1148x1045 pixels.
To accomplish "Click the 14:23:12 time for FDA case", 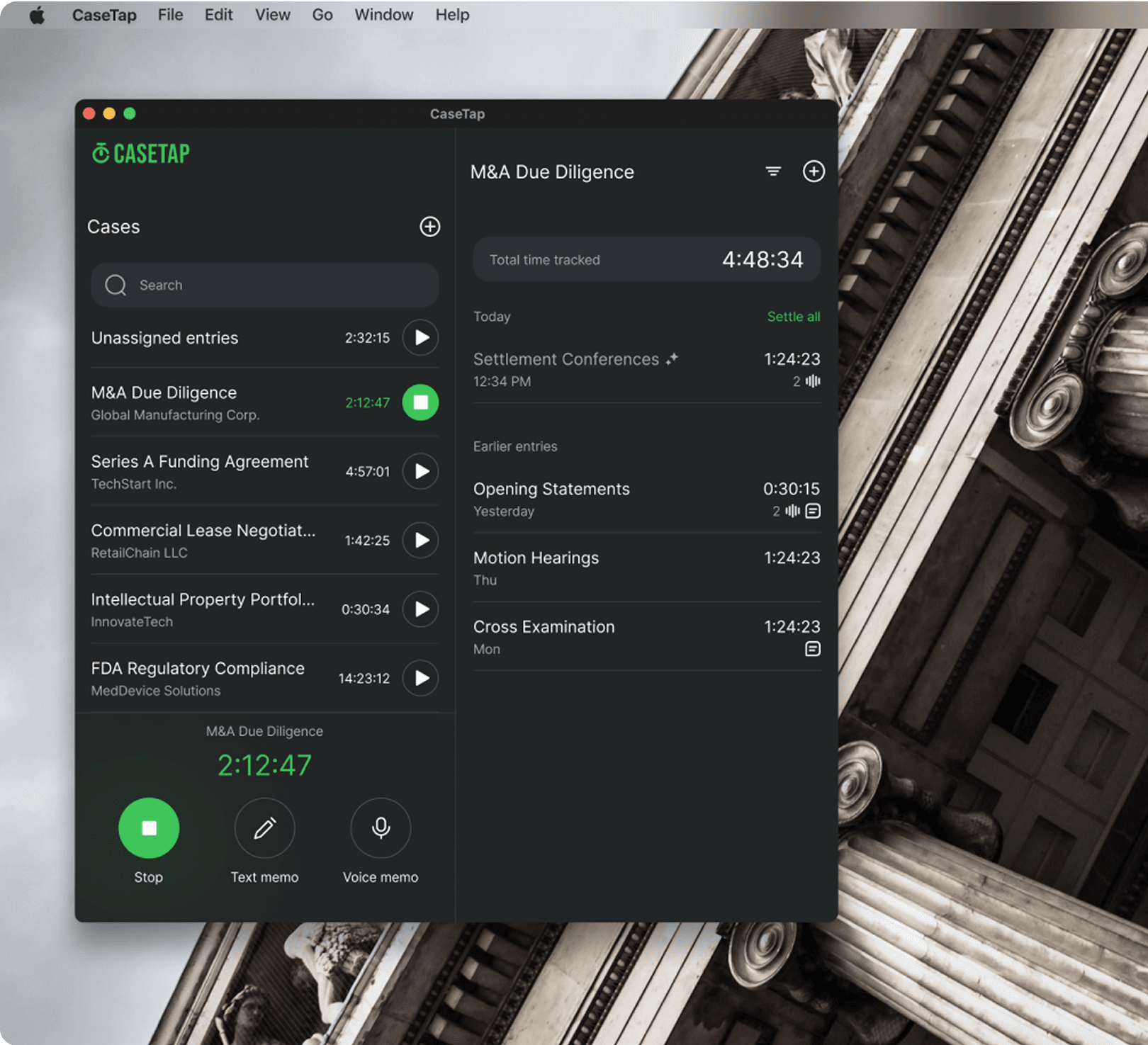I will click(x=364, y=678).
